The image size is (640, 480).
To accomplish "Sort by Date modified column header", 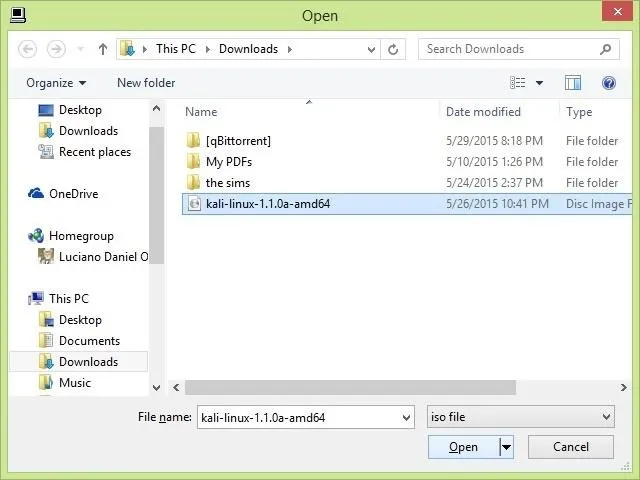I will click(483, 112).
